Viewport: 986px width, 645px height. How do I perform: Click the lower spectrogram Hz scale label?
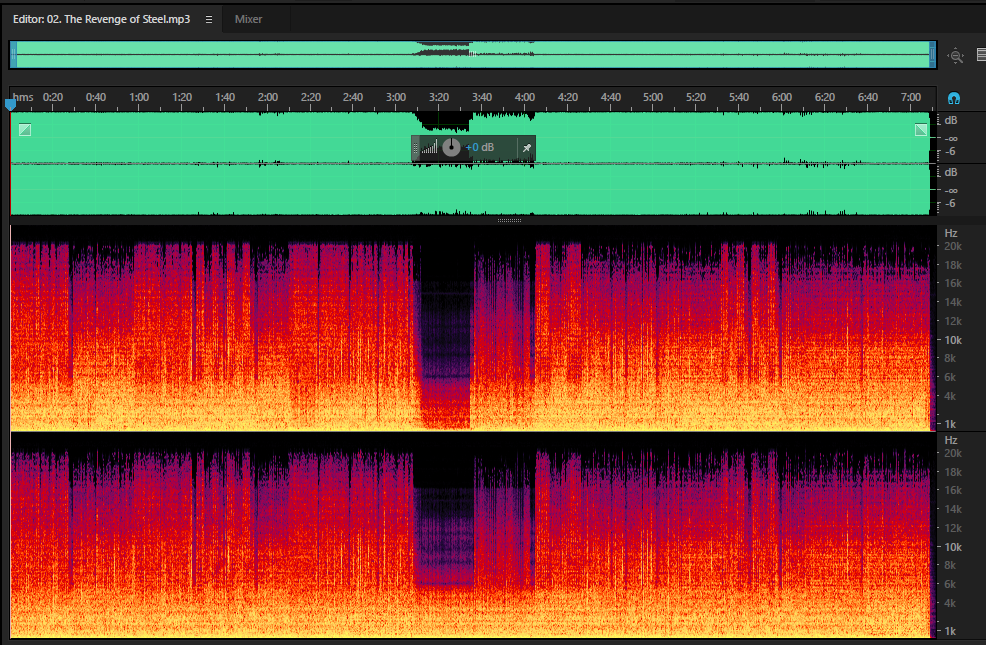click(x=951, y=440)
